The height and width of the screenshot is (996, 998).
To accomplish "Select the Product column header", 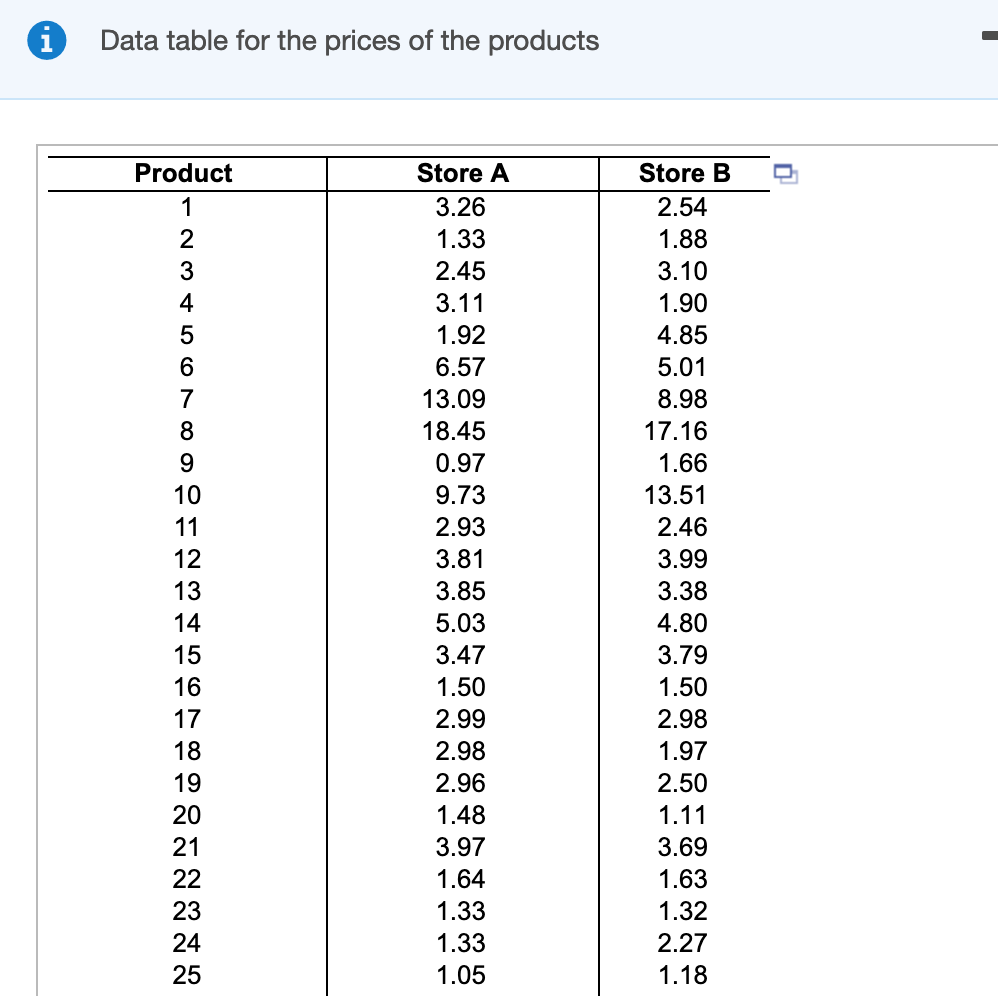I will [183, 173].
